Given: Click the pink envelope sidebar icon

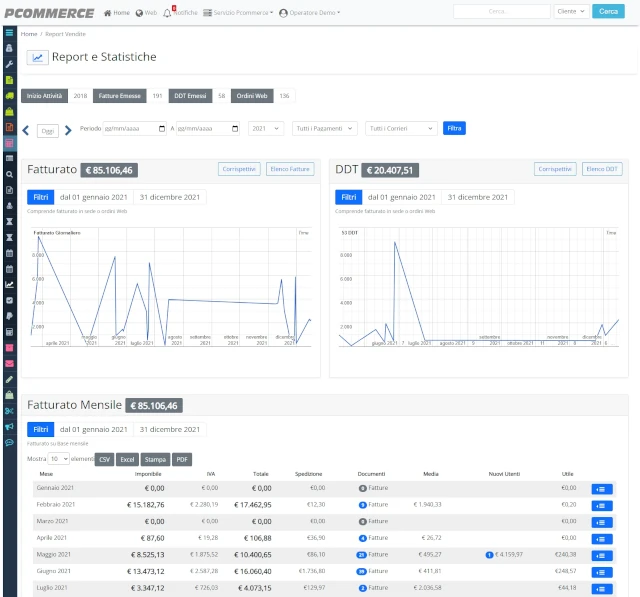Looking at the screenshot, I should [x=9, y=364].
